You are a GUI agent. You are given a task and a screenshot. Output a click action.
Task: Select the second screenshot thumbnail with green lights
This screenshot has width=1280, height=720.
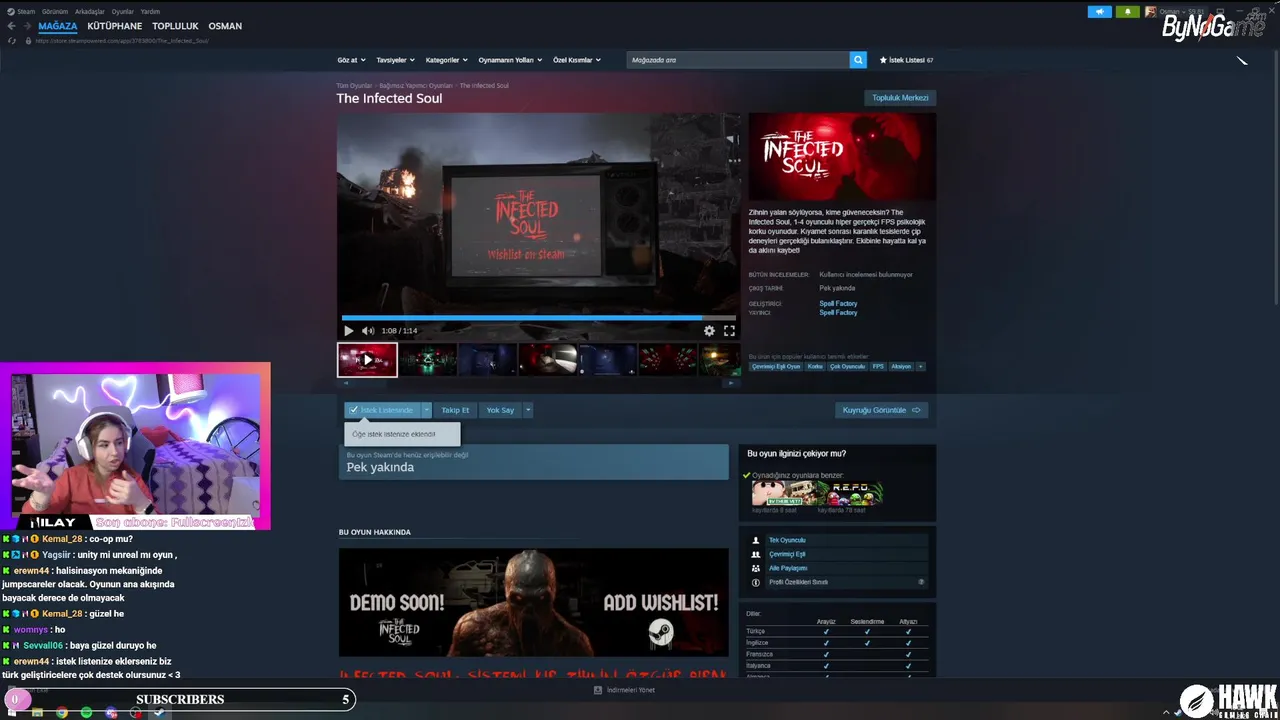[x=428, y=360]
